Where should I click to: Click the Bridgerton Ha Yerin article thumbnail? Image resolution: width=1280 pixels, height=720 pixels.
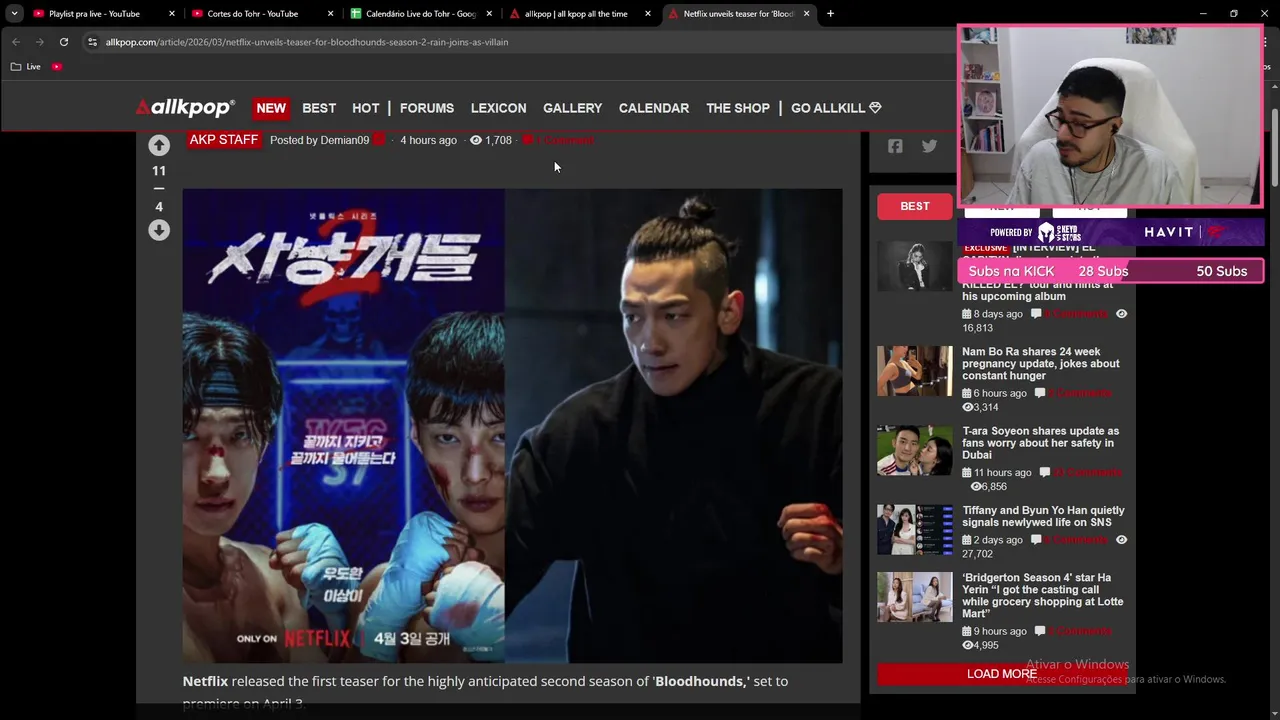pos(915,597)
